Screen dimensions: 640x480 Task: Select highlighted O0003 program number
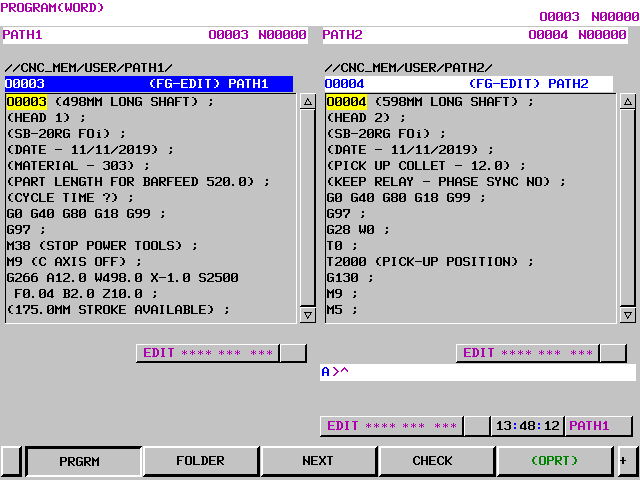(x=26, y=102)
